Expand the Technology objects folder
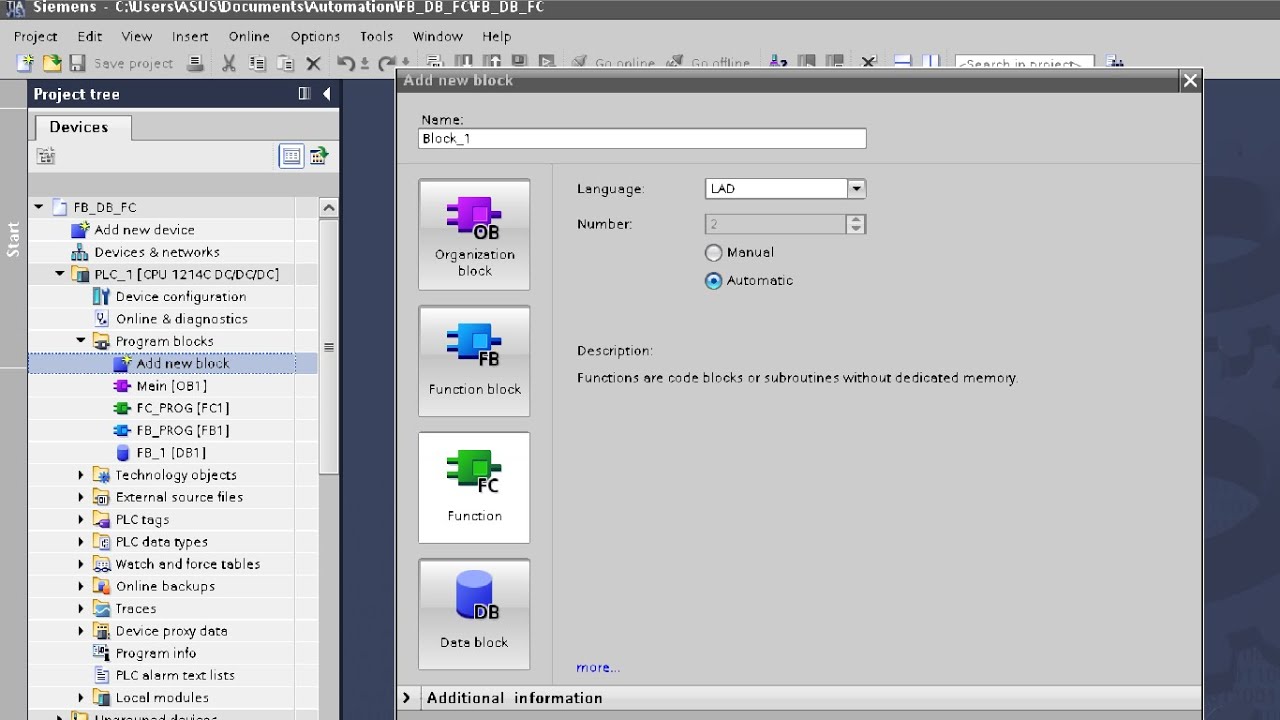Viewport: 1280px width, 720px height. [81, 475]
